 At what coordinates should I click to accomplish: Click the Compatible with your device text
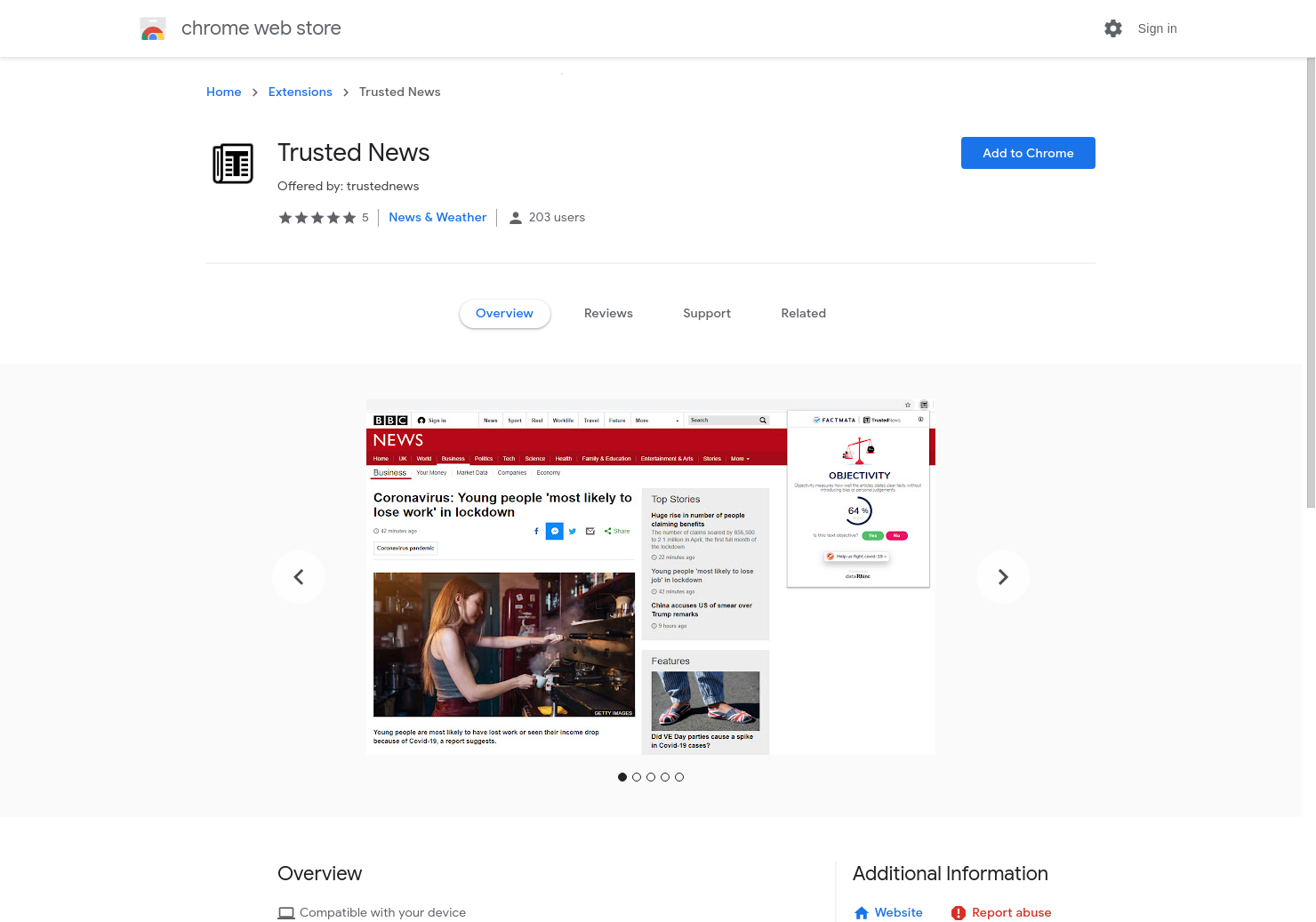click(383, 913)
